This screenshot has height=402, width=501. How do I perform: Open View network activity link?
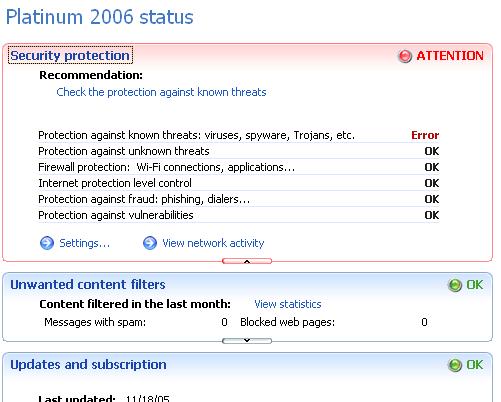(x=213, y=243)
